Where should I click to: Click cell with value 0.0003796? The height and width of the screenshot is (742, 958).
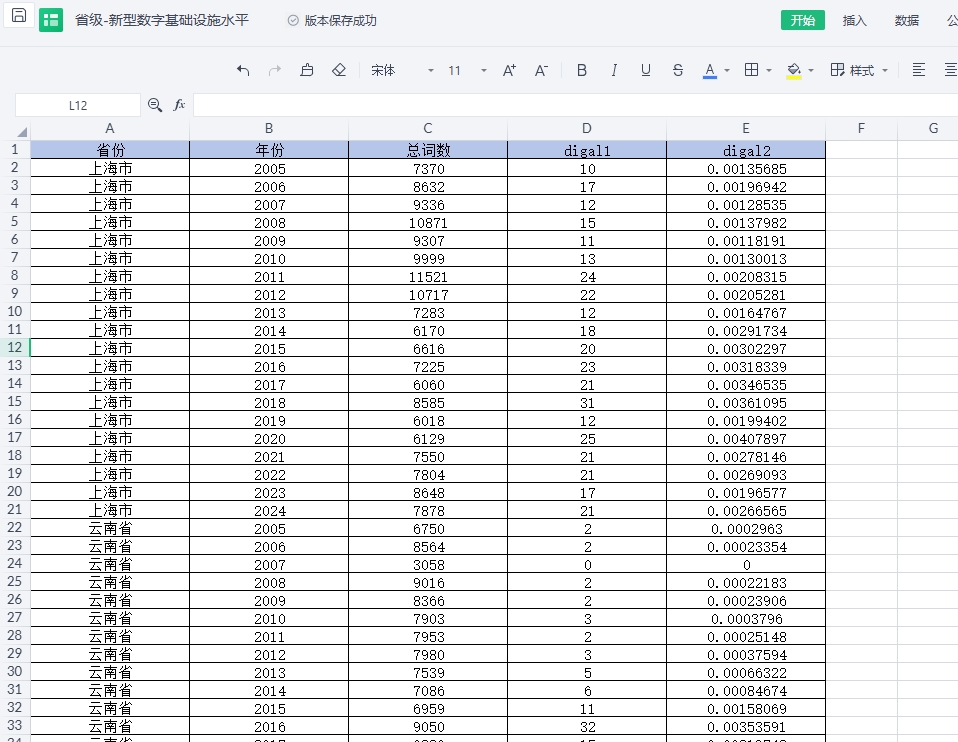746,618
